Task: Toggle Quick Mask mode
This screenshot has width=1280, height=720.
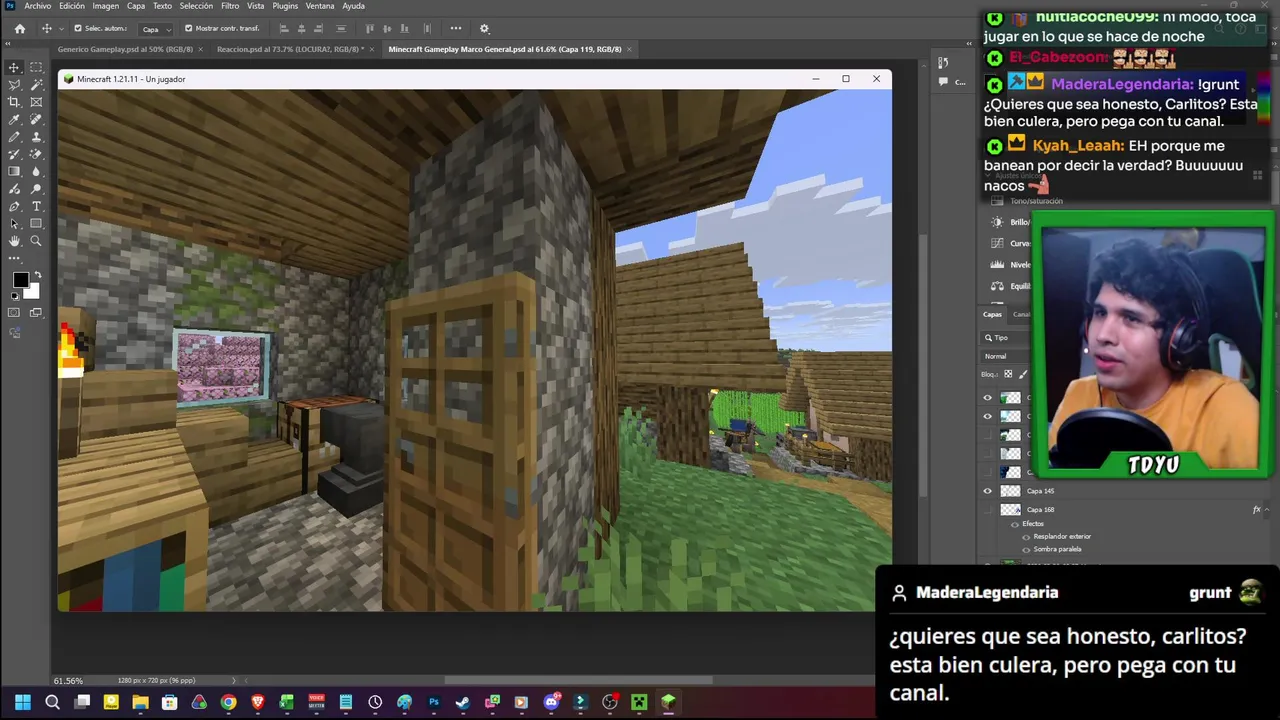Action: coord(14,313)
